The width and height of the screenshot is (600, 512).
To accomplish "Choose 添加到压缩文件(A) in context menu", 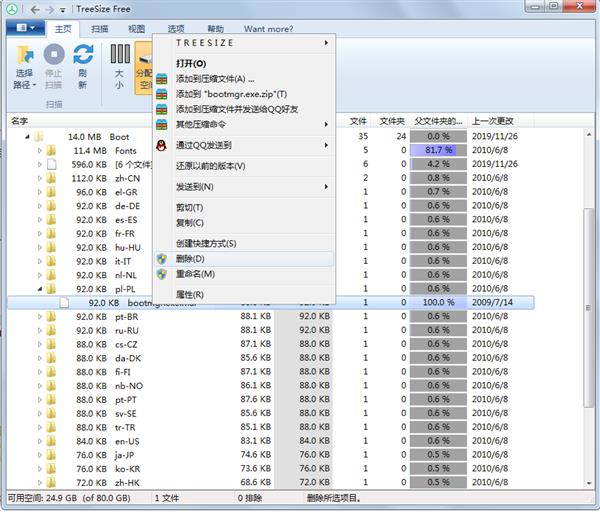I will [x=244, y=79].
